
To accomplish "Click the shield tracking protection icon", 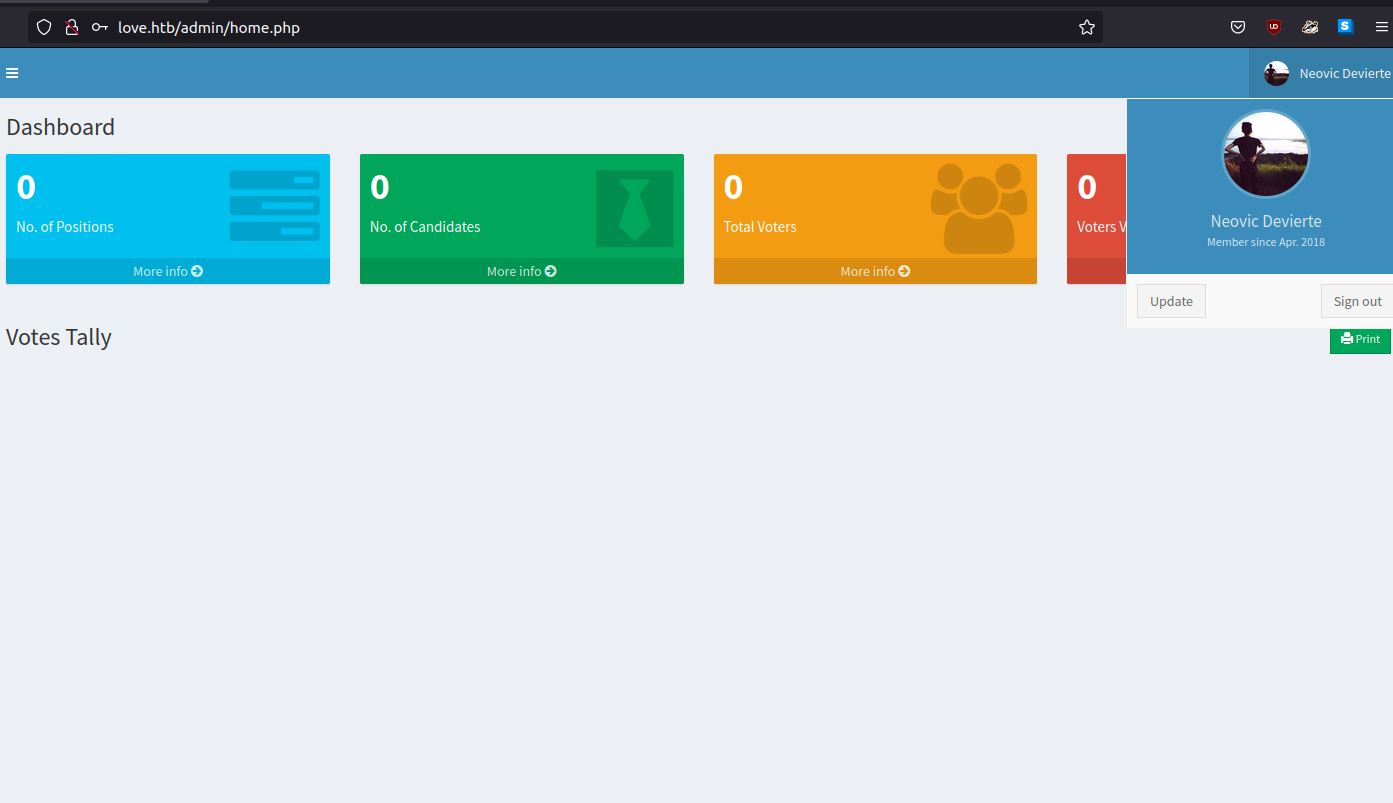I will (x=44, y=28).
